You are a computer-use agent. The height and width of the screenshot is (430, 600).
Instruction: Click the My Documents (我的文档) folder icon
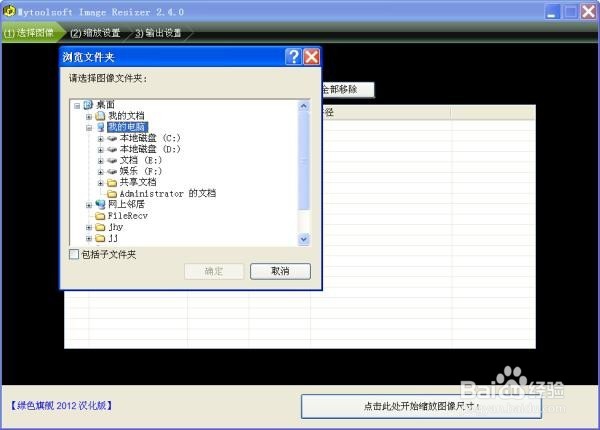tap(100, 116)
